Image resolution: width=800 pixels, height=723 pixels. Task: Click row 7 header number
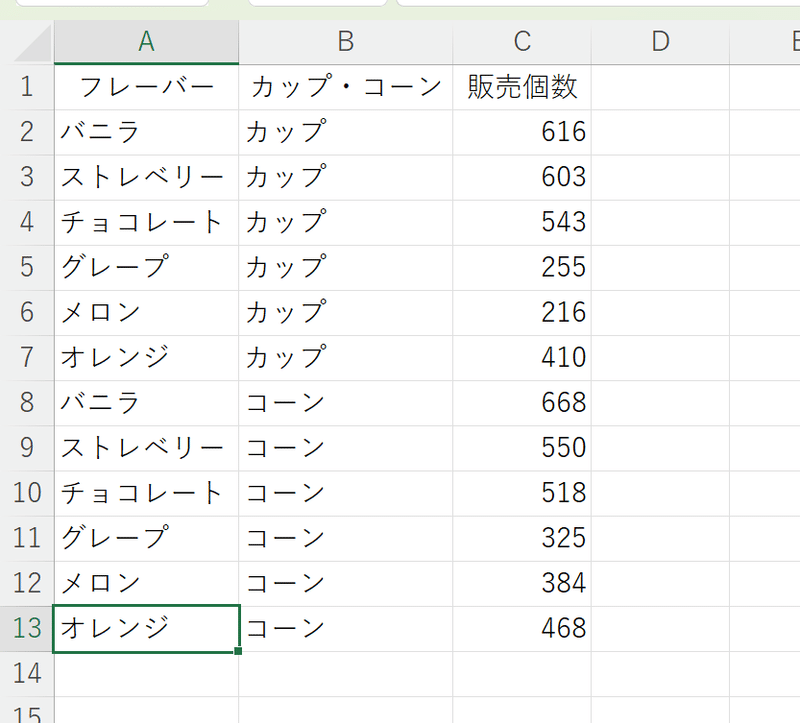pos(26,357)
